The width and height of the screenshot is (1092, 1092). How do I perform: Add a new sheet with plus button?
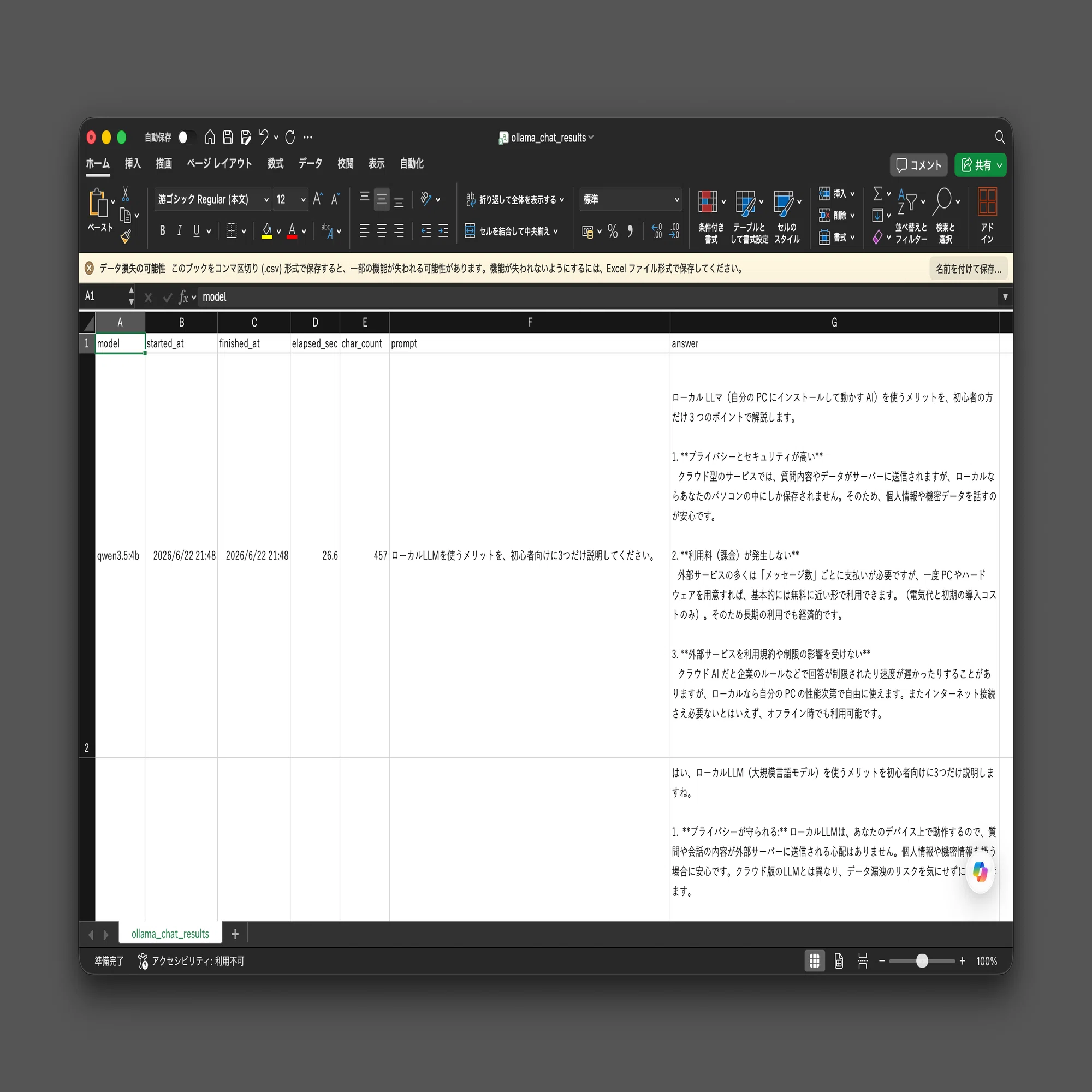click(x=235, y=934)
